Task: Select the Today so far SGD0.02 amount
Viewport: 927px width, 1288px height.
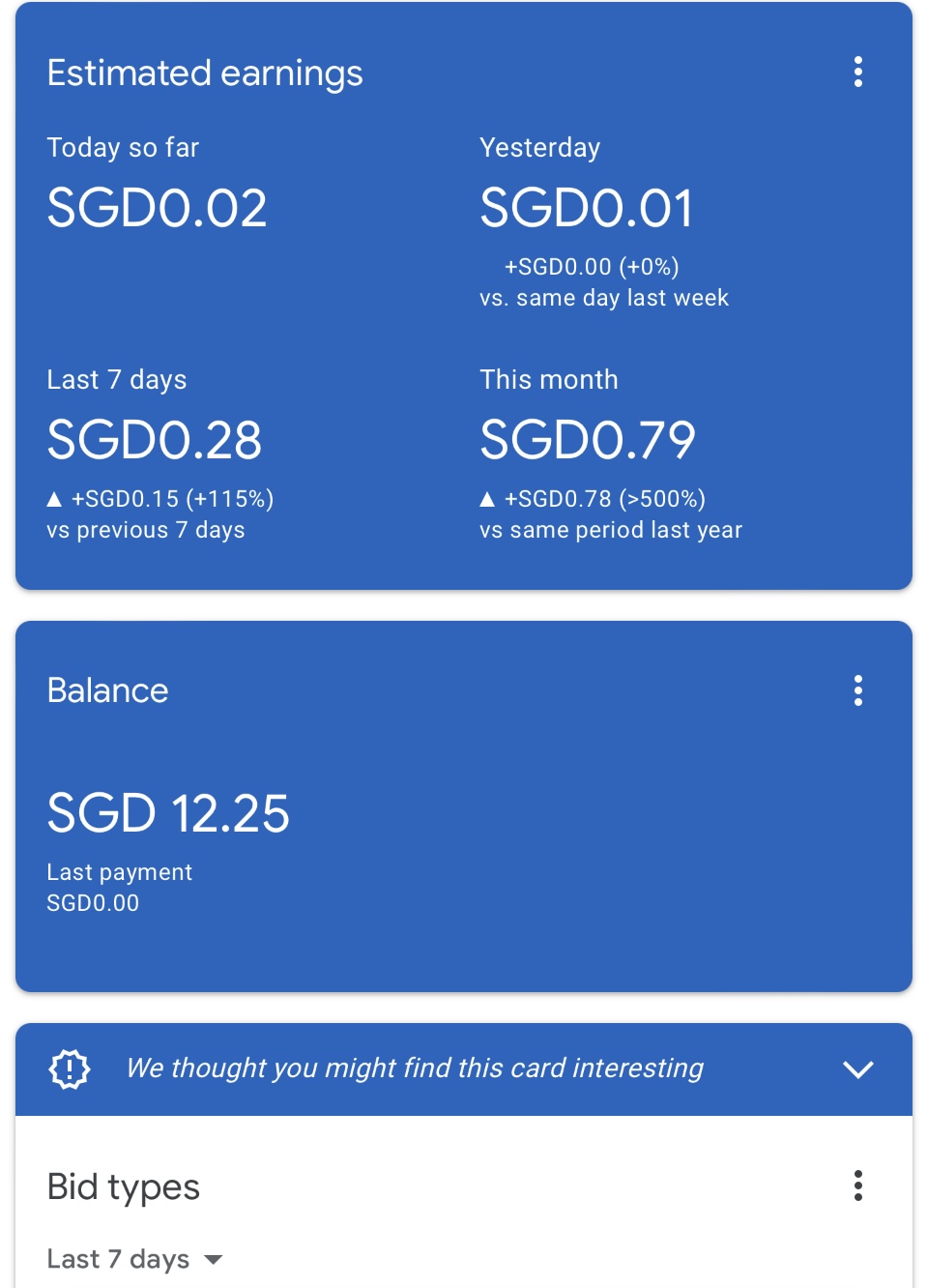Action: pyautogui.click(x=157, y=208)
